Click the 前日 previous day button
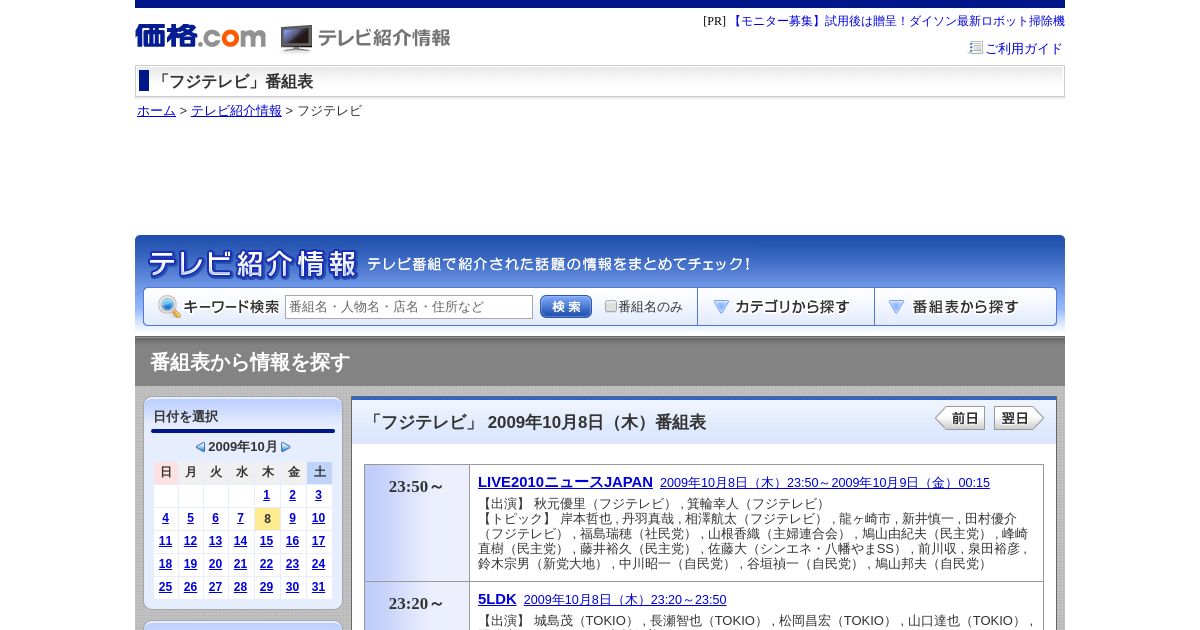The image size is (1200, 630). point(960,418)
